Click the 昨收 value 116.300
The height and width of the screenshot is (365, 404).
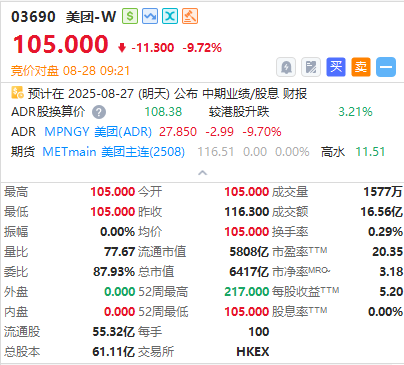[247, 212]
